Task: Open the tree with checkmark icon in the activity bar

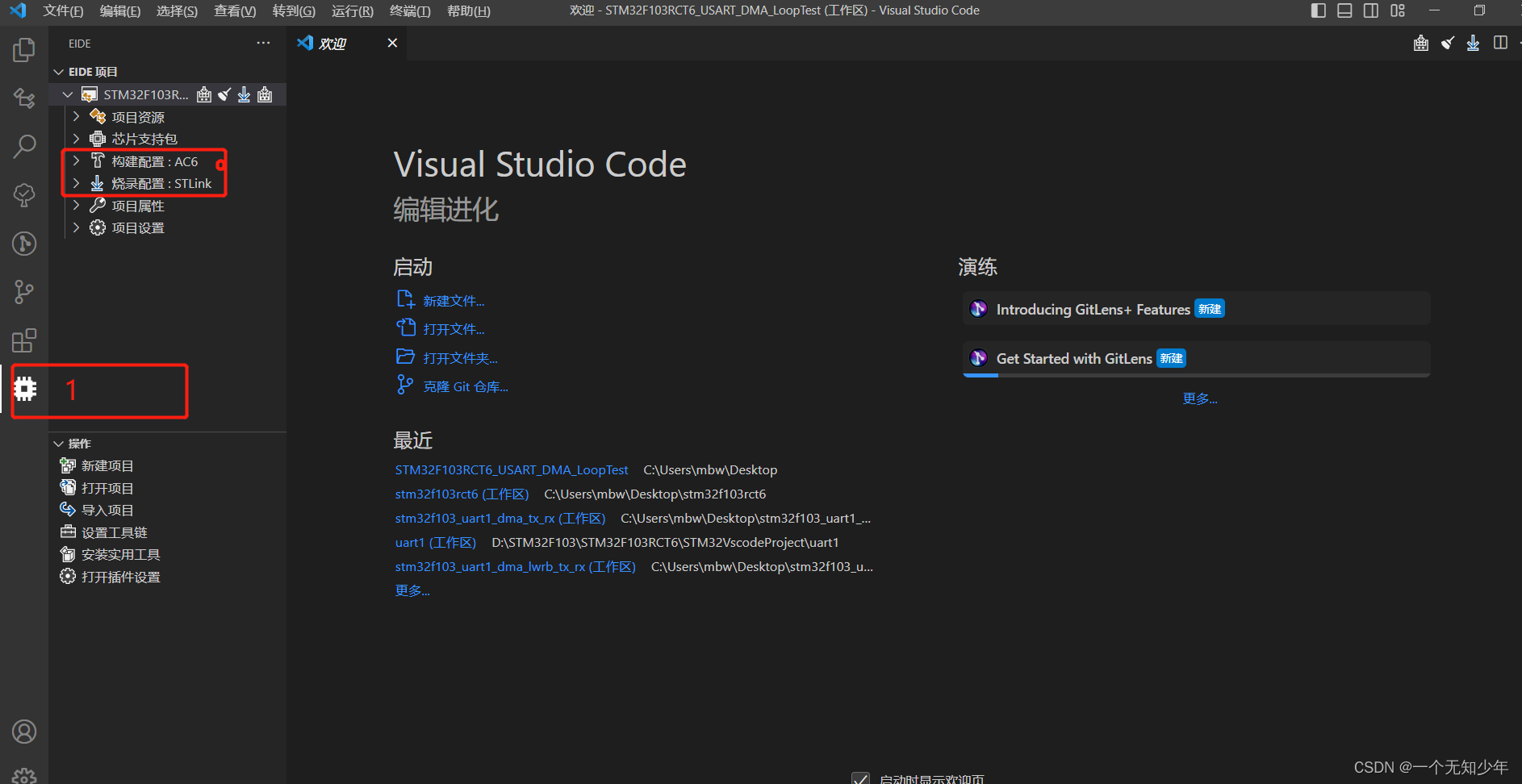Action: click(24, 194)
